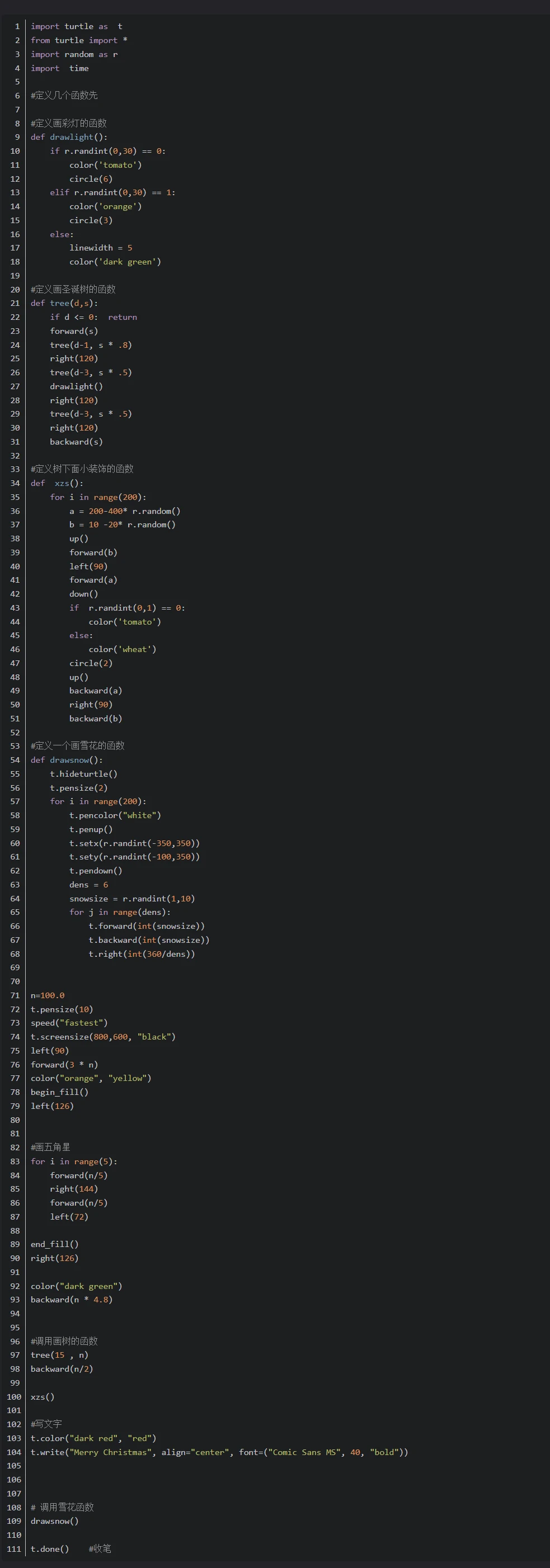Image resolution: width=550 pixels, height=1568 pixels.
Task: Click the "from turtle import *" statement
Action: click(79, 40)
